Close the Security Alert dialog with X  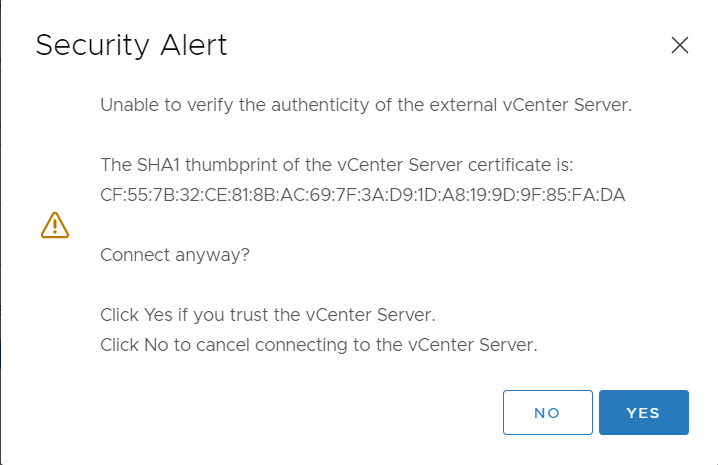point(680,45)
